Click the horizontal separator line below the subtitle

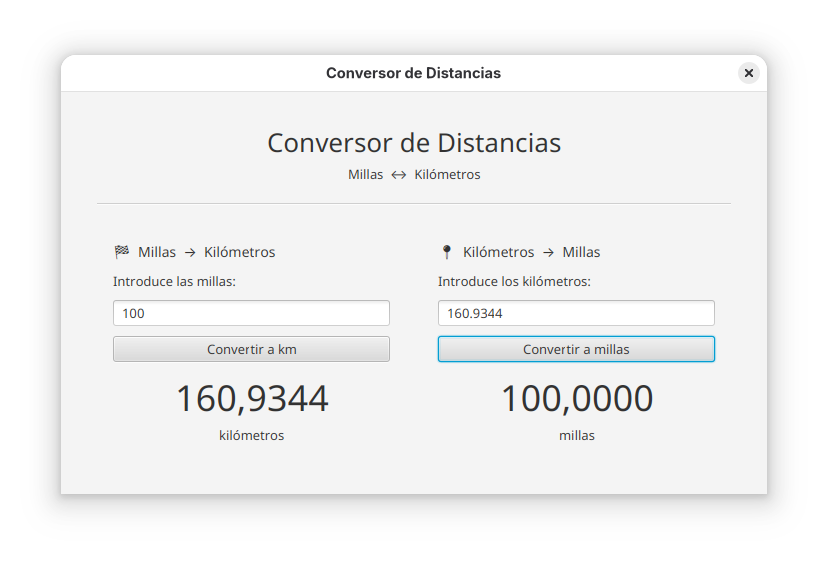point(414,204)
